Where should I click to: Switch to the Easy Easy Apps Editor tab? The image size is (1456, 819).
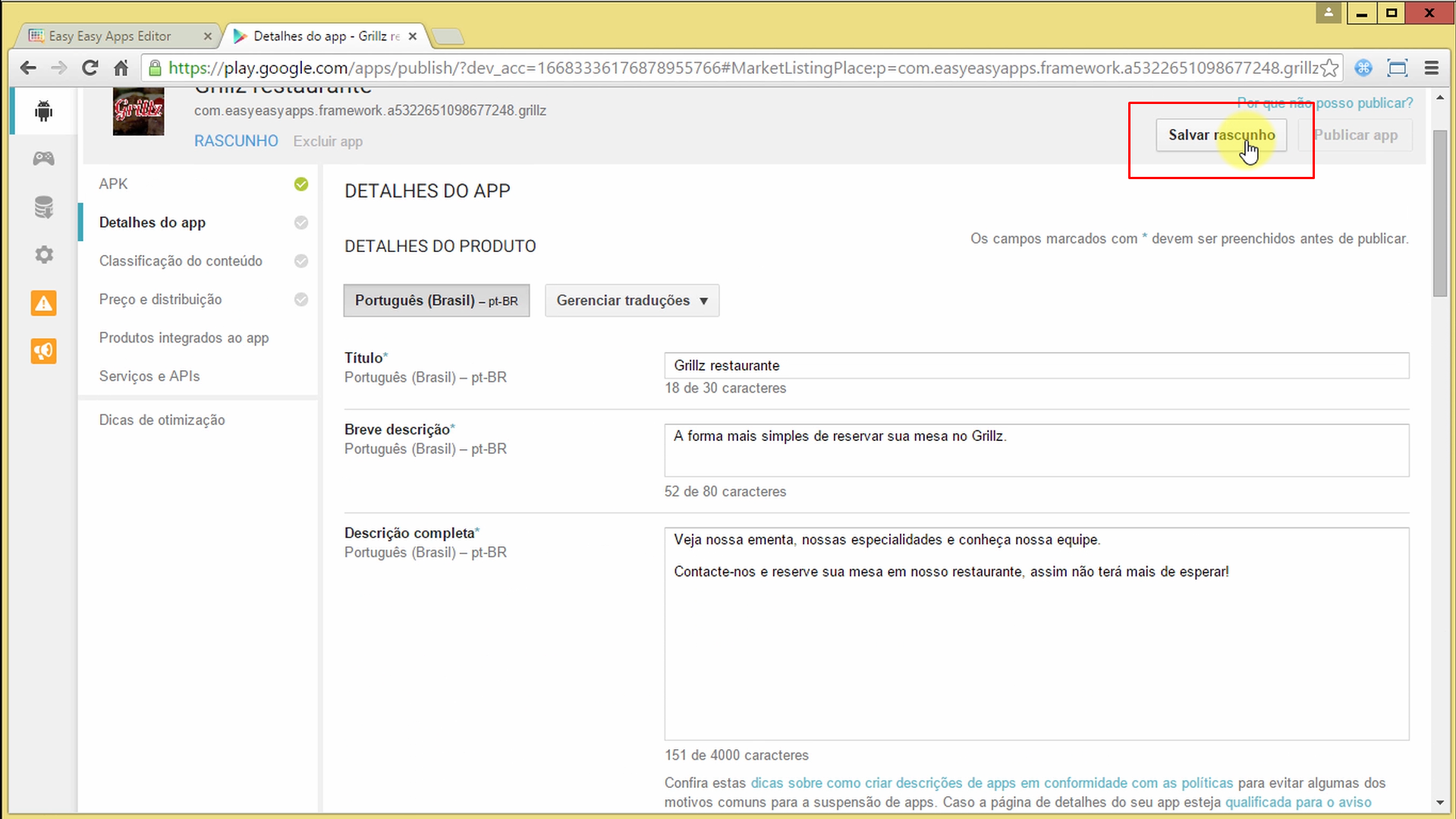click(110, 36)
